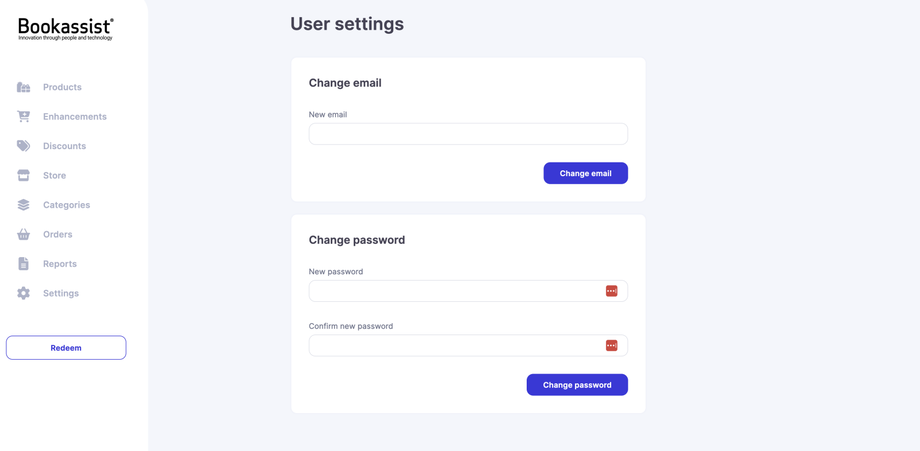
Task: Go to Enhancements via its text label
Action: coord(75,116)
